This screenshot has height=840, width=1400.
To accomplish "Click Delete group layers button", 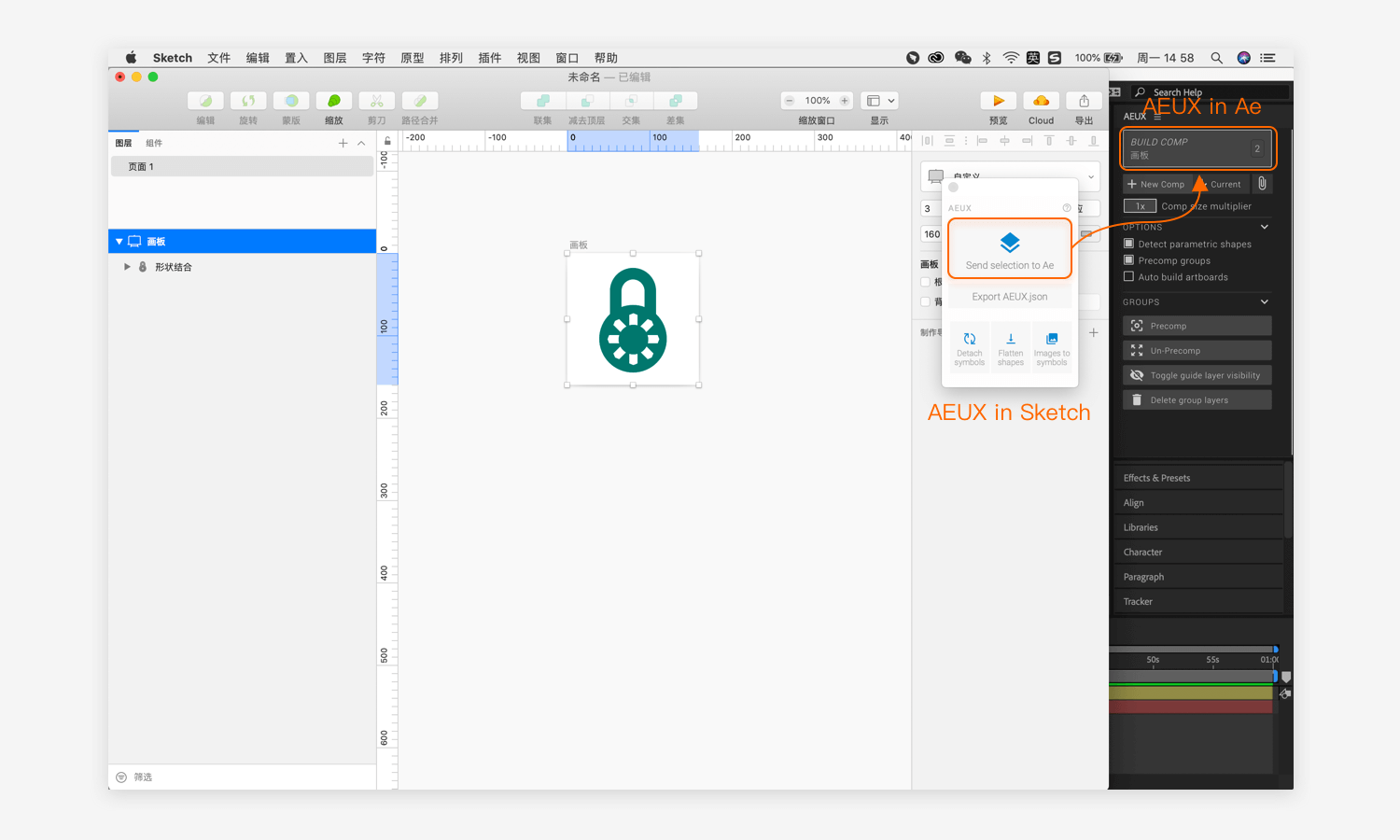I will pyautogui.click(x=1197, y=400).
